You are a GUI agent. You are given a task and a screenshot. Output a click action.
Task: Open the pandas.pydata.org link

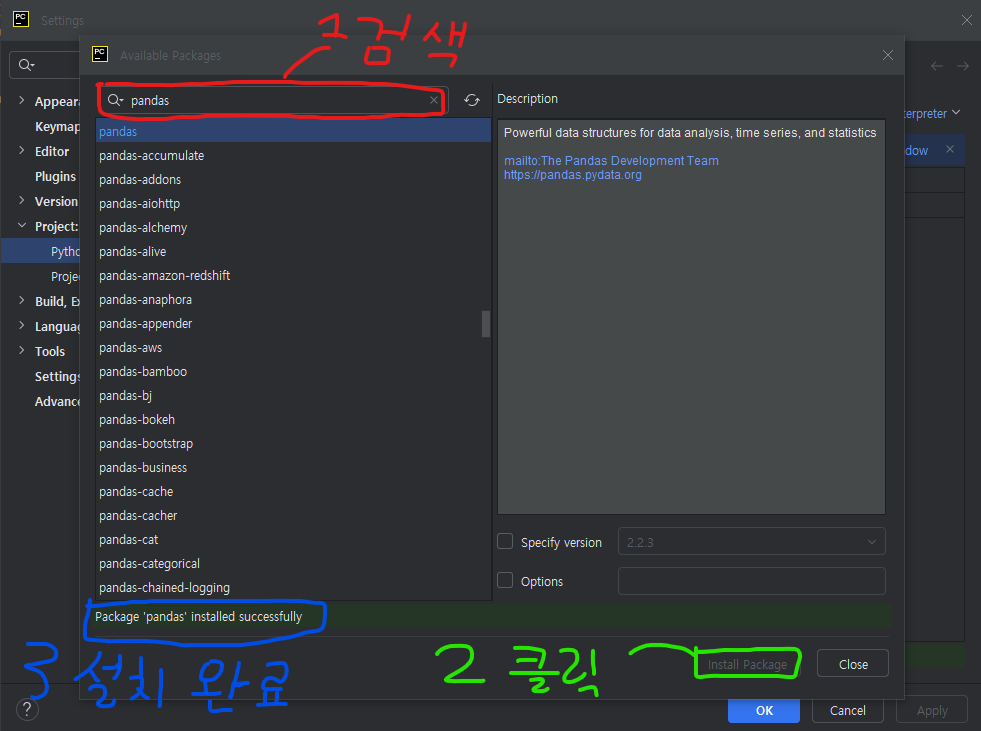[572, 175]
